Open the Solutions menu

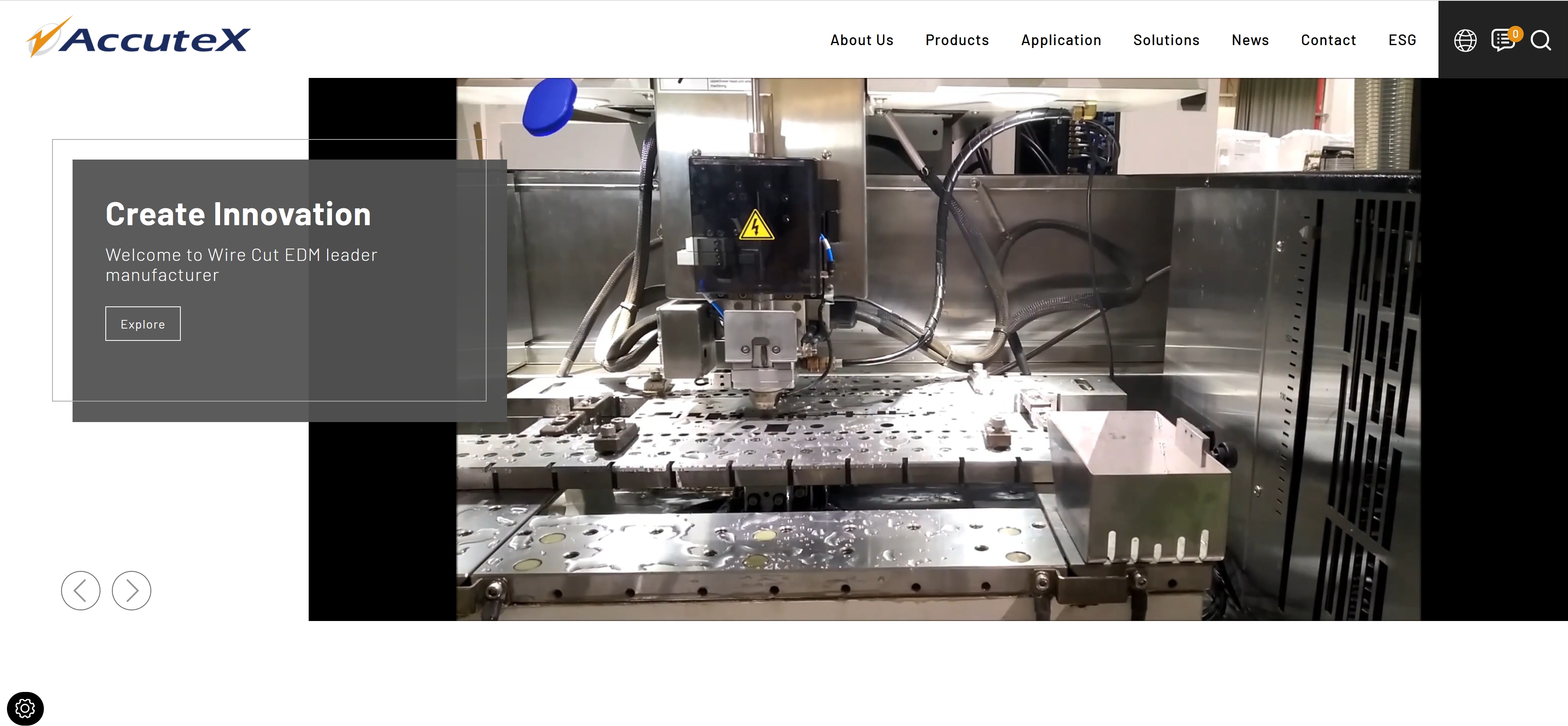tap(1166, 40)
